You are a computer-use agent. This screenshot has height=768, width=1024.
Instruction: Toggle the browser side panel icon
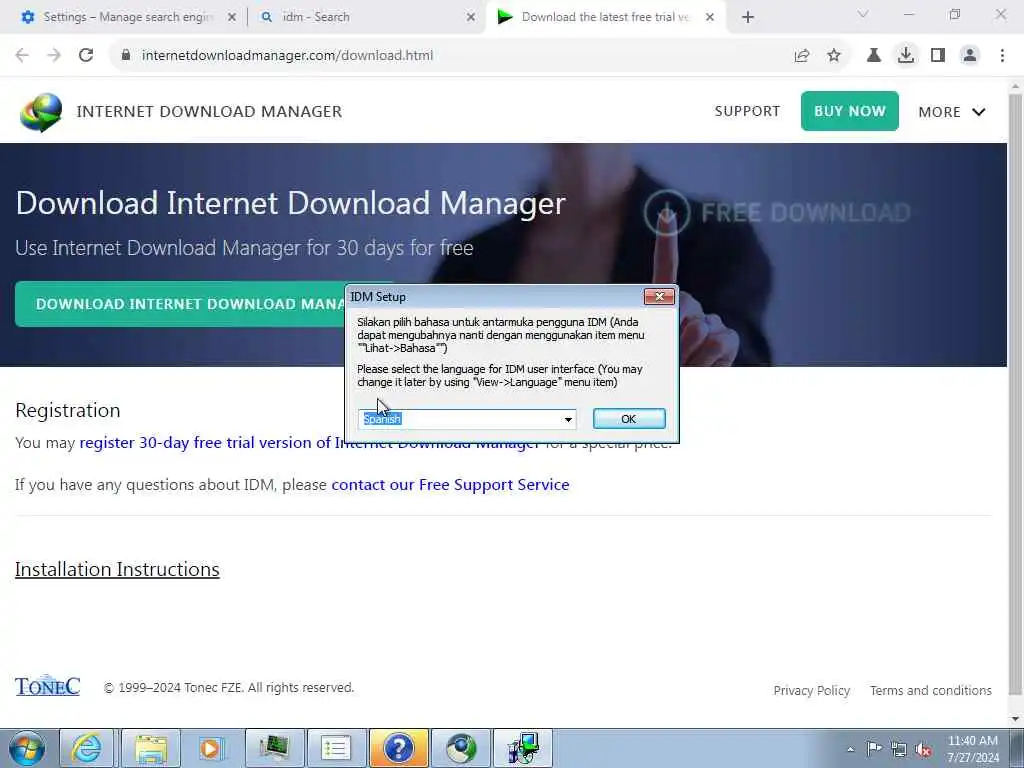click(x=938, y=56)
